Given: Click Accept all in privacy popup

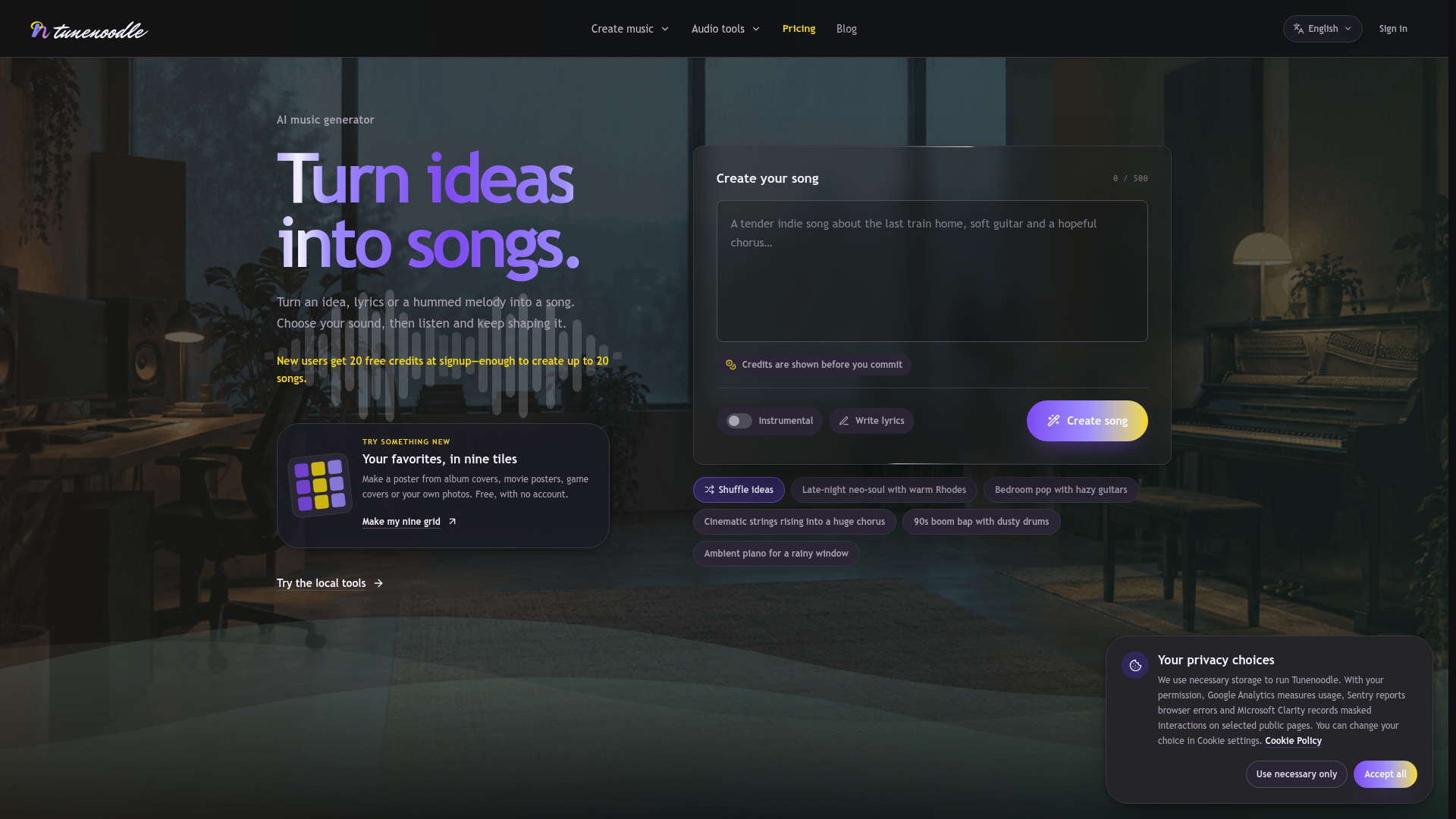Looking at the screenshot, I should point(1385,774).
